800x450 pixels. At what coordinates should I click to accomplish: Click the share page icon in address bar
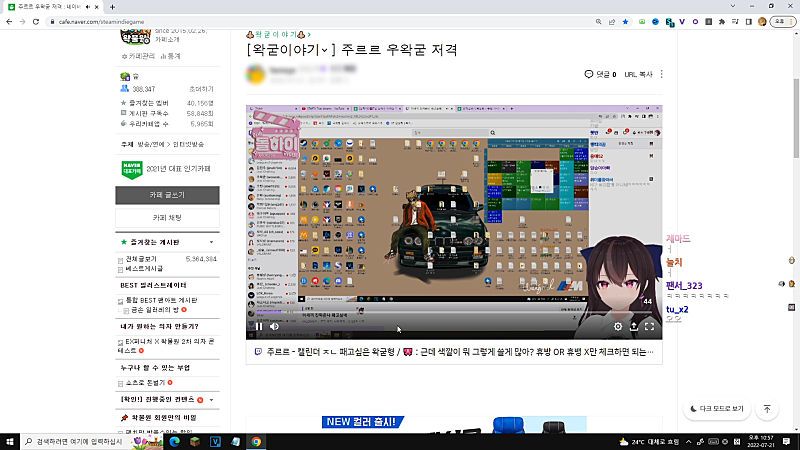(x=612, y=22)
